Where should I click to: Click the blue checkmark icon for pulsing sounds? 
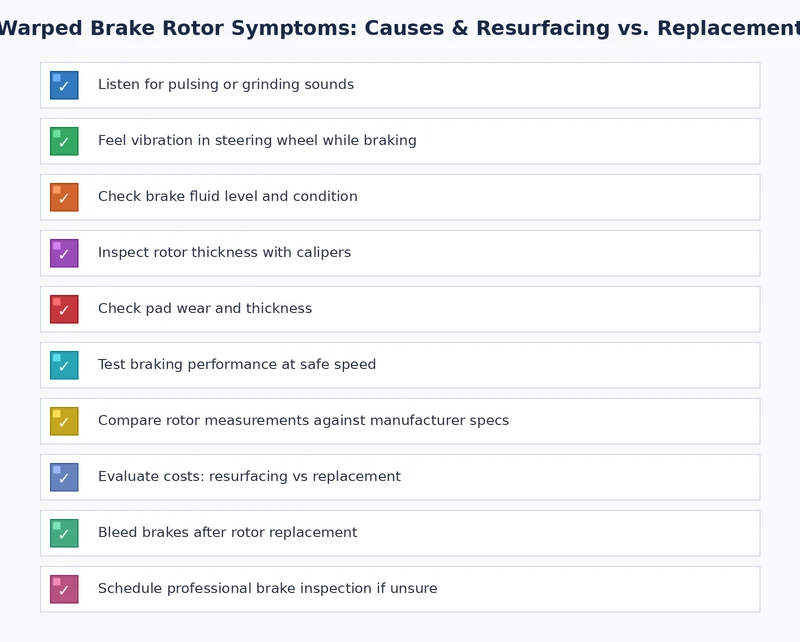[x=64, y=85]
